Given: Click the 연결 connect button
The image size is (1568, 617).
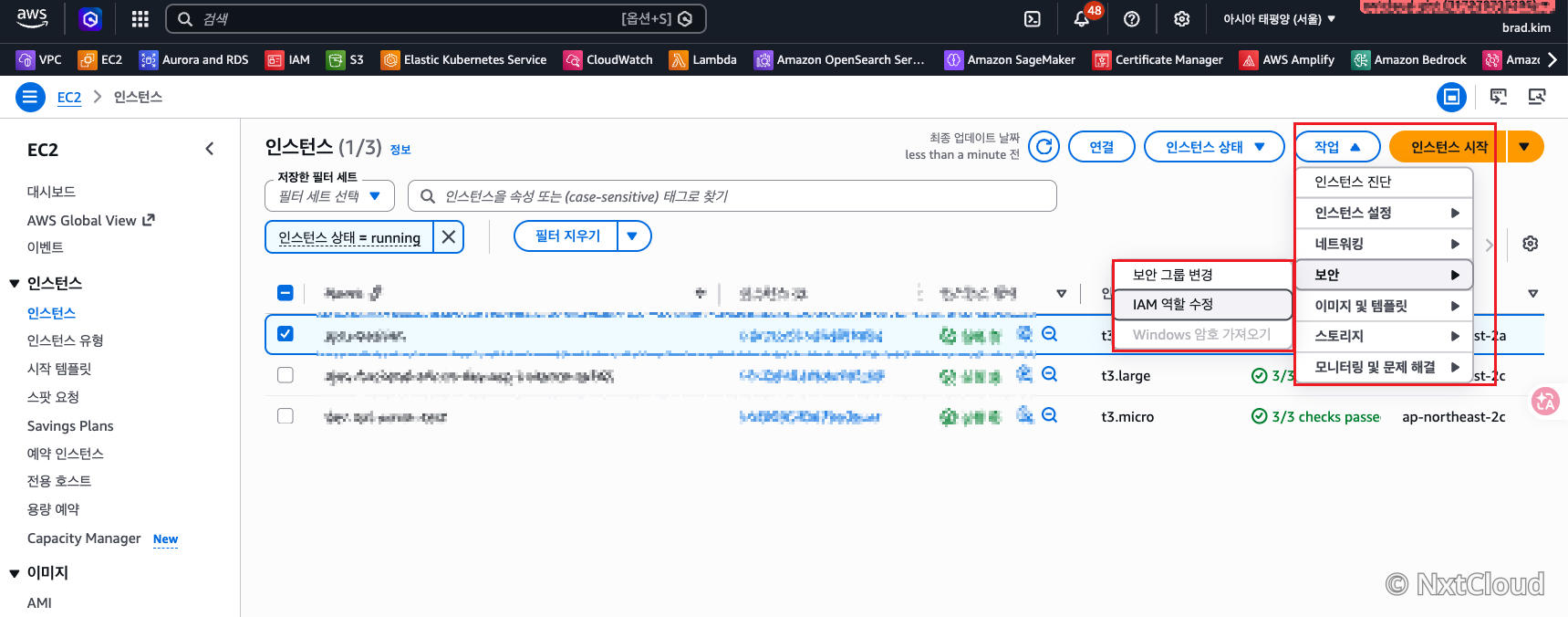Looking at the screenshot, I should 1101,146.
